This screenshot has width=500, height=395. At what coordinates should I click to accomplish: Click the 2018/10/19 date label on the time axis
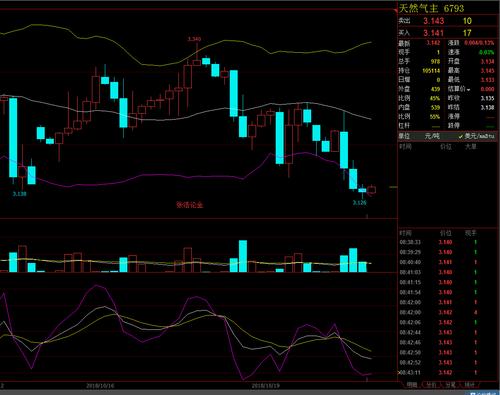pos(265,386)
